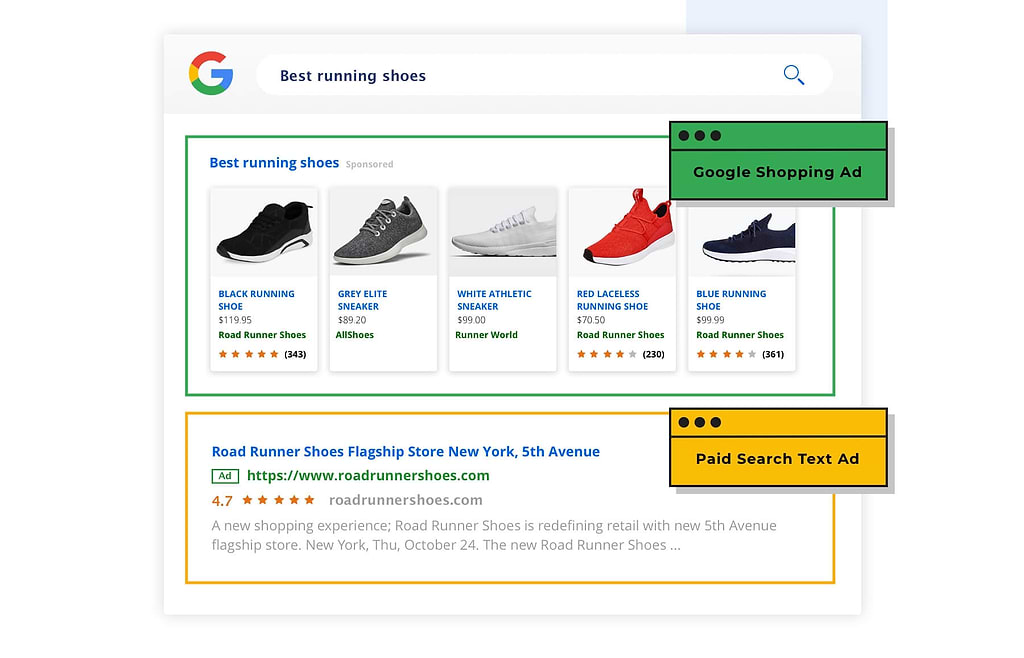Click the star rating with (230) reviews
Image resolution: width=1024 pixels, height=658 pixels.
620,354
